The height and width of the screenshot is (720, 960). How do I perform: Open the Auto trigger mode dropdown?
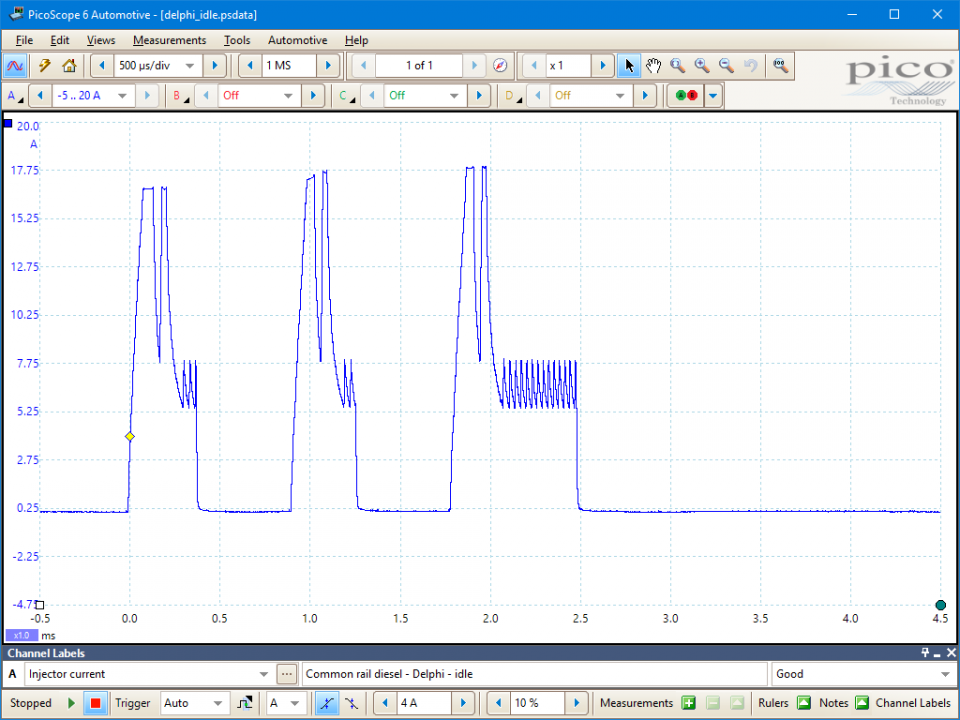click(217, 703)
